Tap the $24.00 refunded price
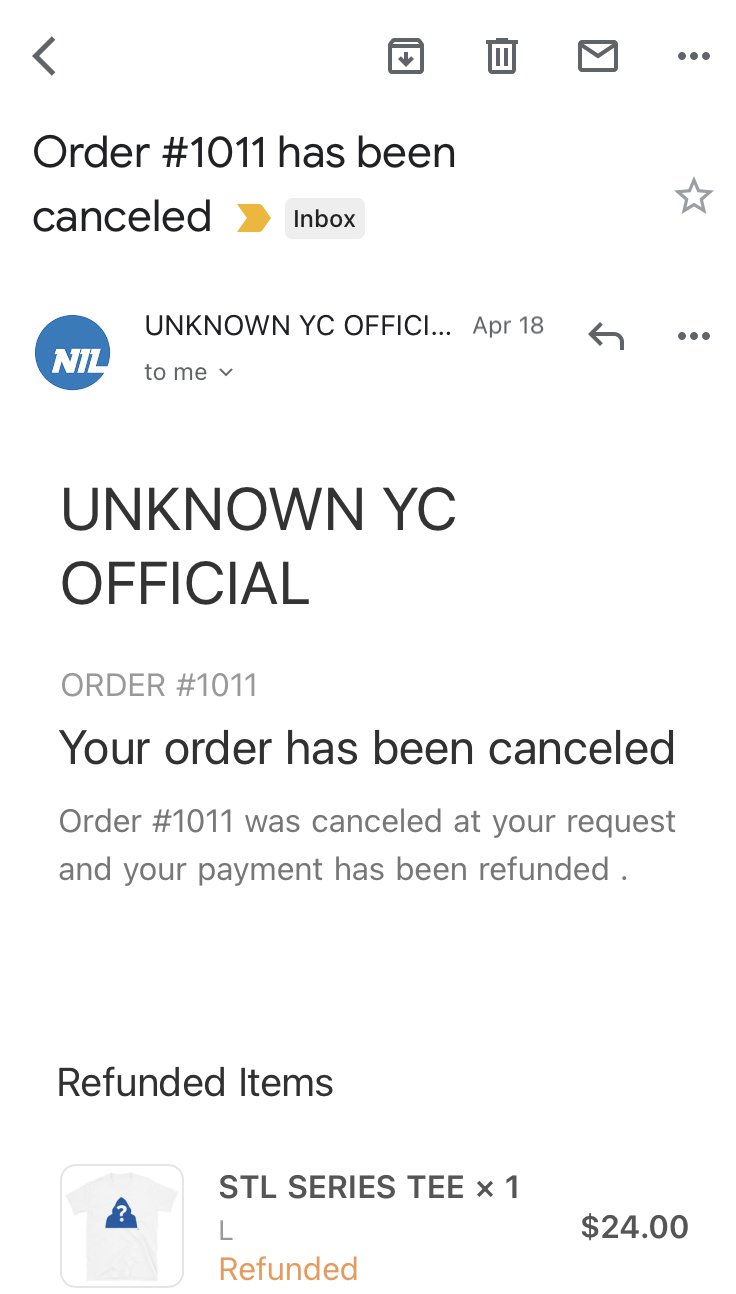Screen dimensions: 736x1294 pos(634,1227)
